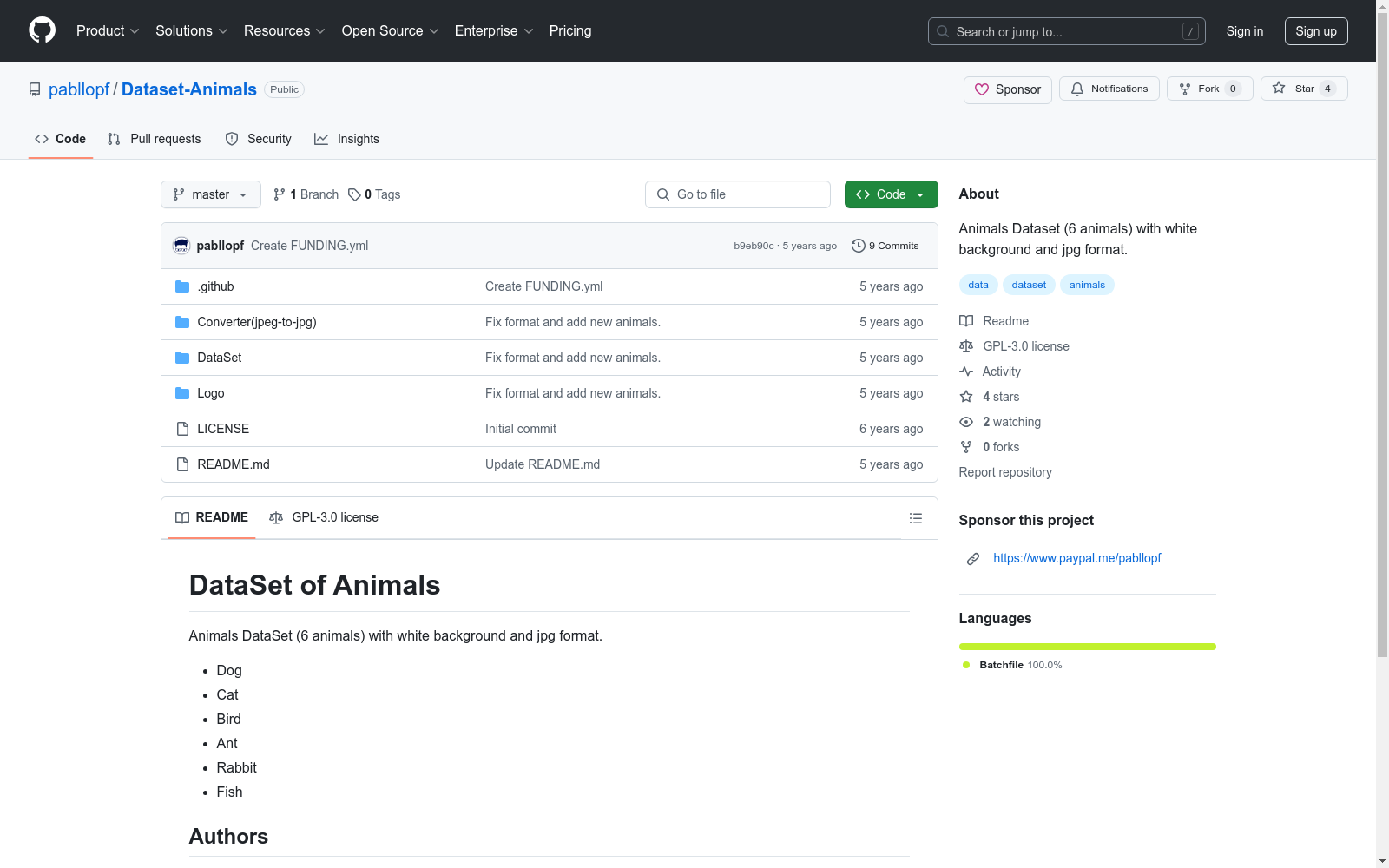Open the Converter(jpeg-to-jpg) folder
Screen dimensions: 1389x868
257,322
